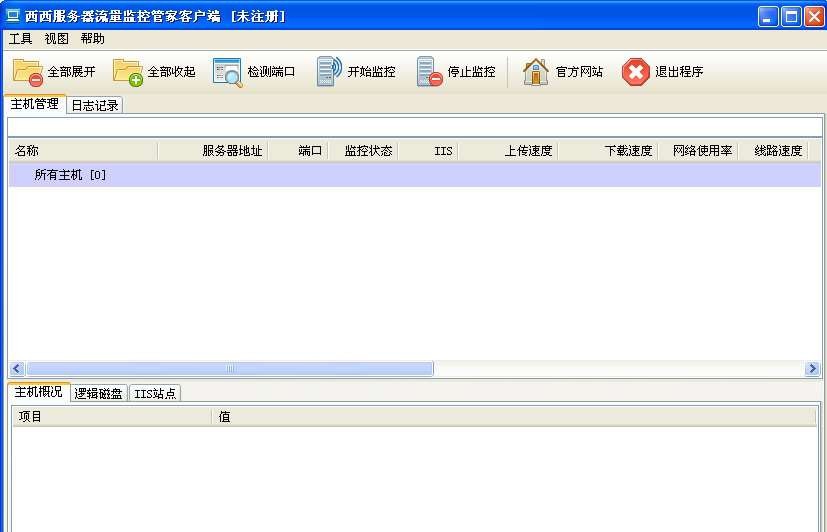The width and height of the screenshot is (827, 532).
Task: Click the 项目 column header
Action: (112, 417)
